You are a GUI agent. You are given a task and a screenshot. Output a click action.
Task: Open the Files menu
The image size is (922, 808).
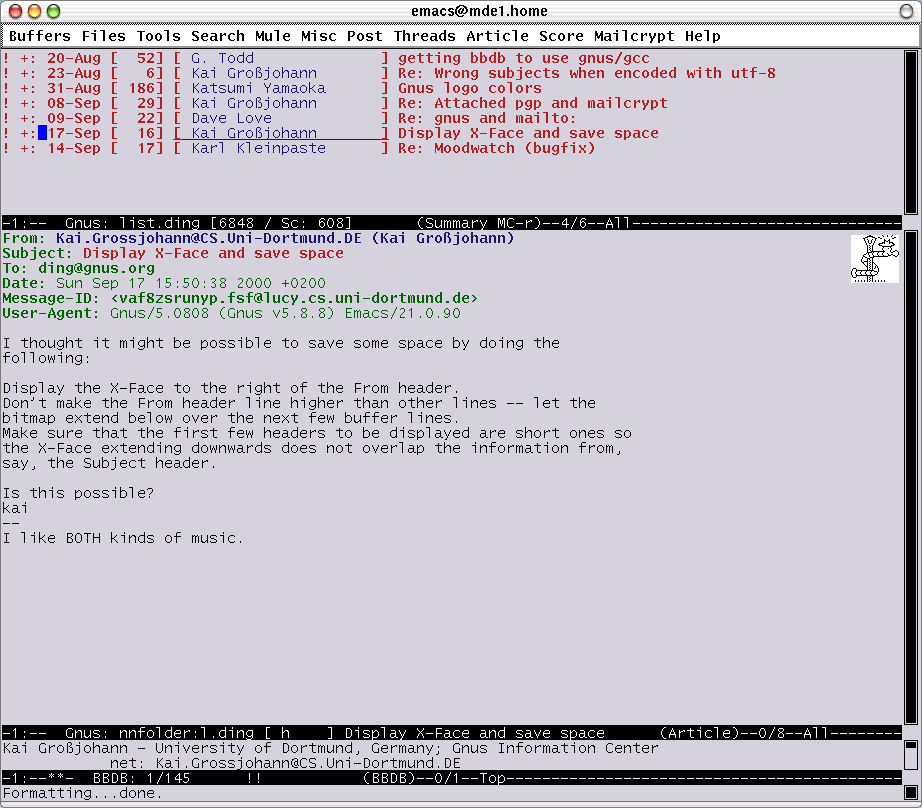pos(103,36)
